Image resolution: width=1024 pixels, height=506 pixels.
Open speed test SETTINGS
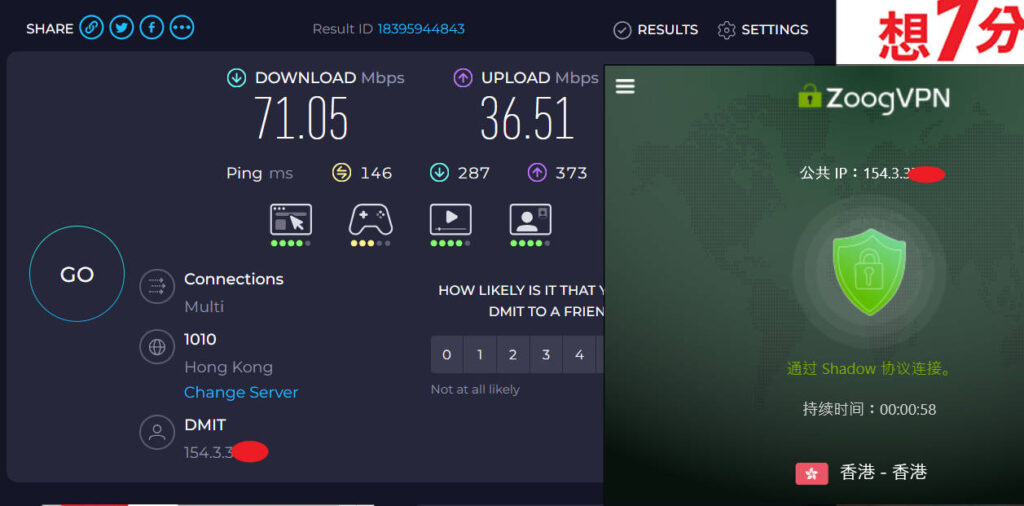pos(763,30)
